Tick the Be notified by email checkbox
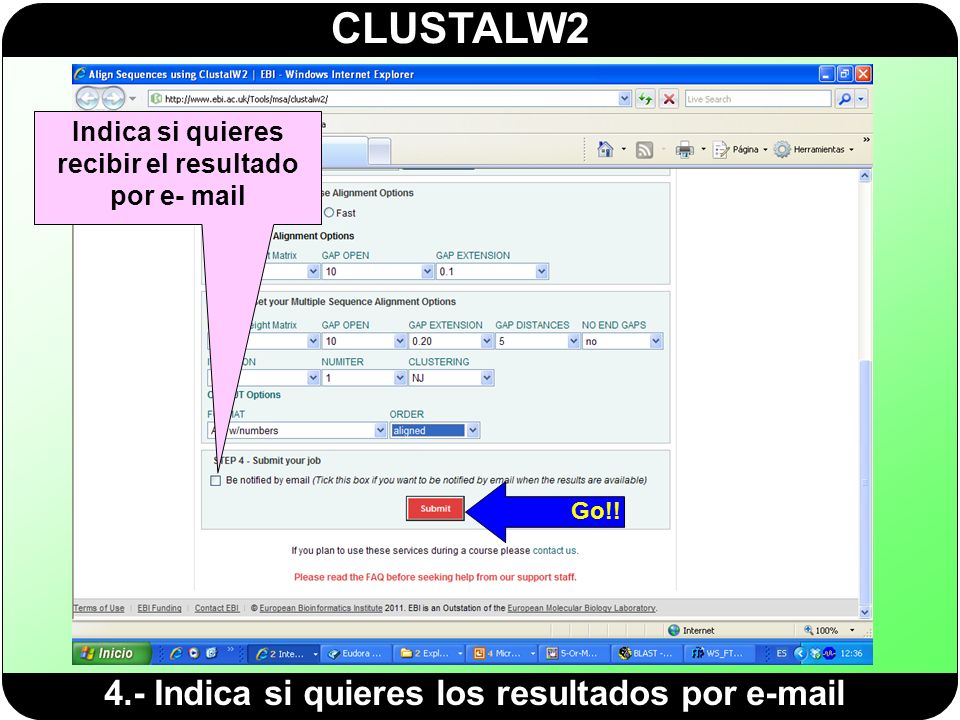The height and width of the screenshot is (720, 960). 216,481
